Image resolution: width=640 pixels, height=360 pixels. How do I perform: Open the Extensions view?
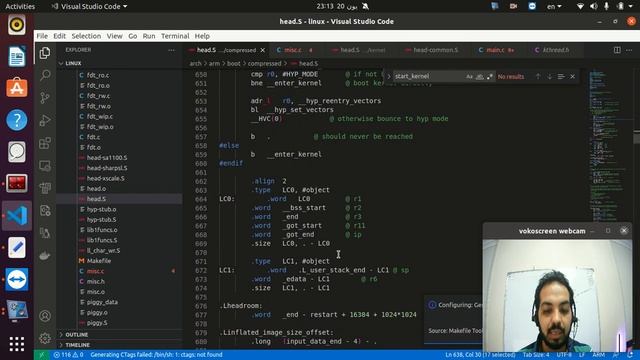point(45,143)
